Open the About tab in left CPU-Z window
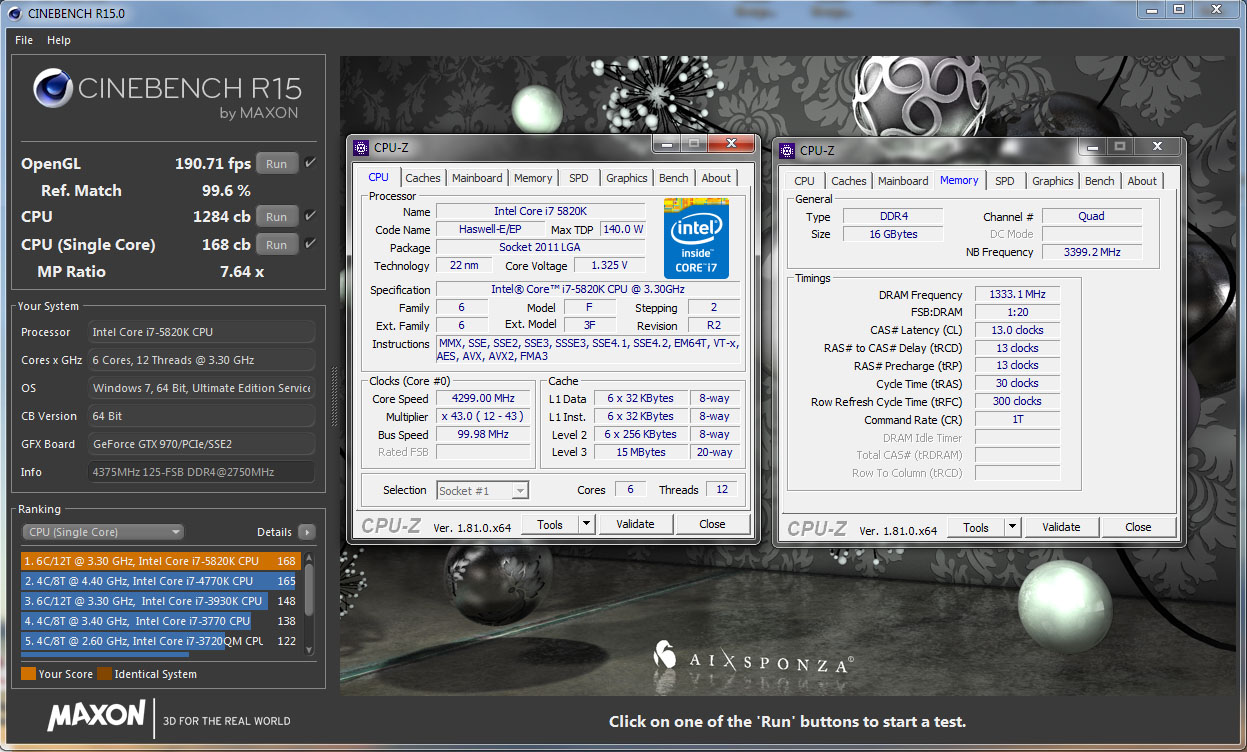This screenshot has width=1247, height=752. coord(716,178)
